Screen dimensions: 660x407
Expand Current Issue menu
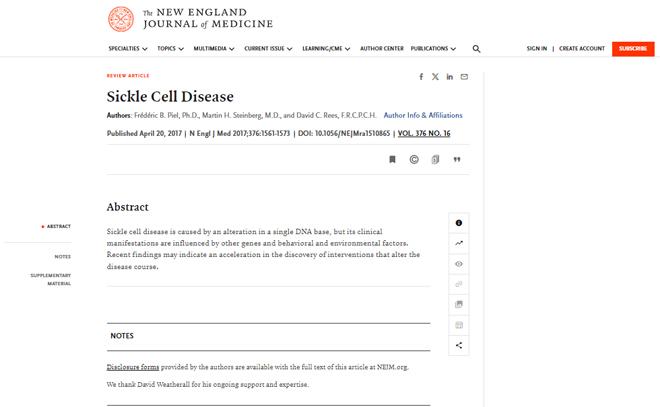tap(268, 49)
